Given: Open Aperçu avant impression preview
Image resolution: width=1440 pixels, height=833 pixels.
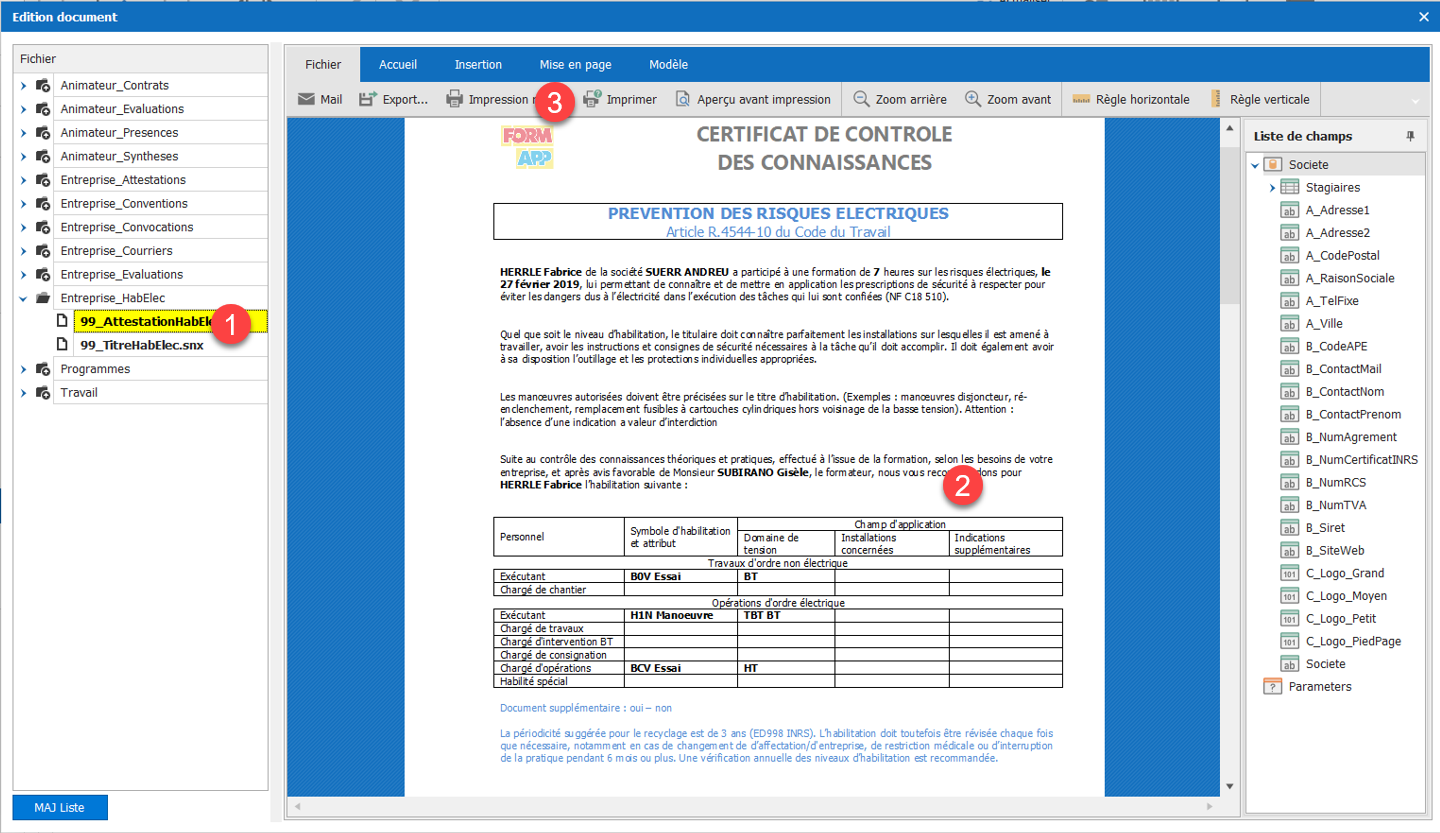Looking at the screenshot, I should click(x=753, y=99).
